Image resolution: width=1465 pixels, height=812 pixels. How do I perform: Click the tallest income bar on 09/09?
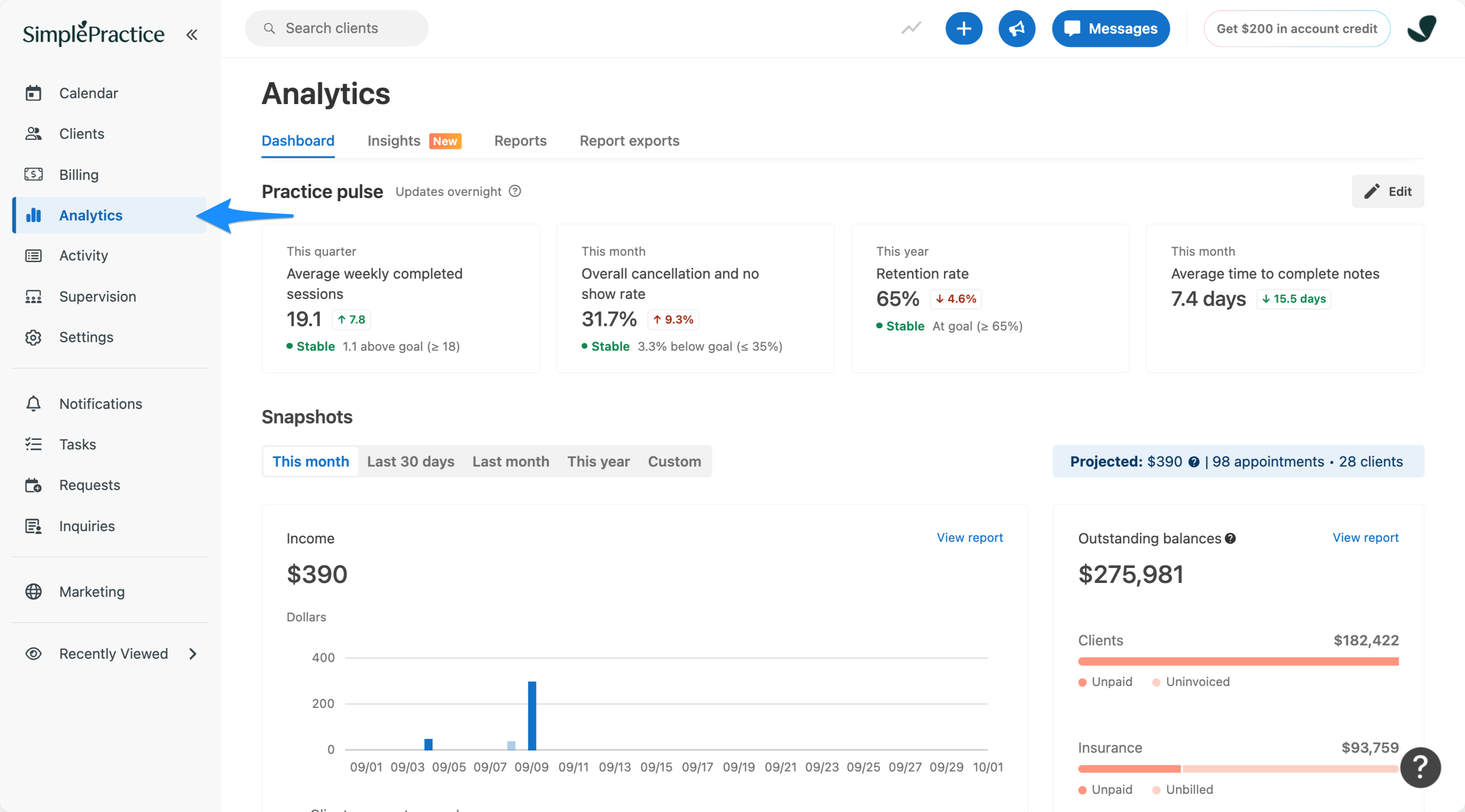tap(531, 715)
